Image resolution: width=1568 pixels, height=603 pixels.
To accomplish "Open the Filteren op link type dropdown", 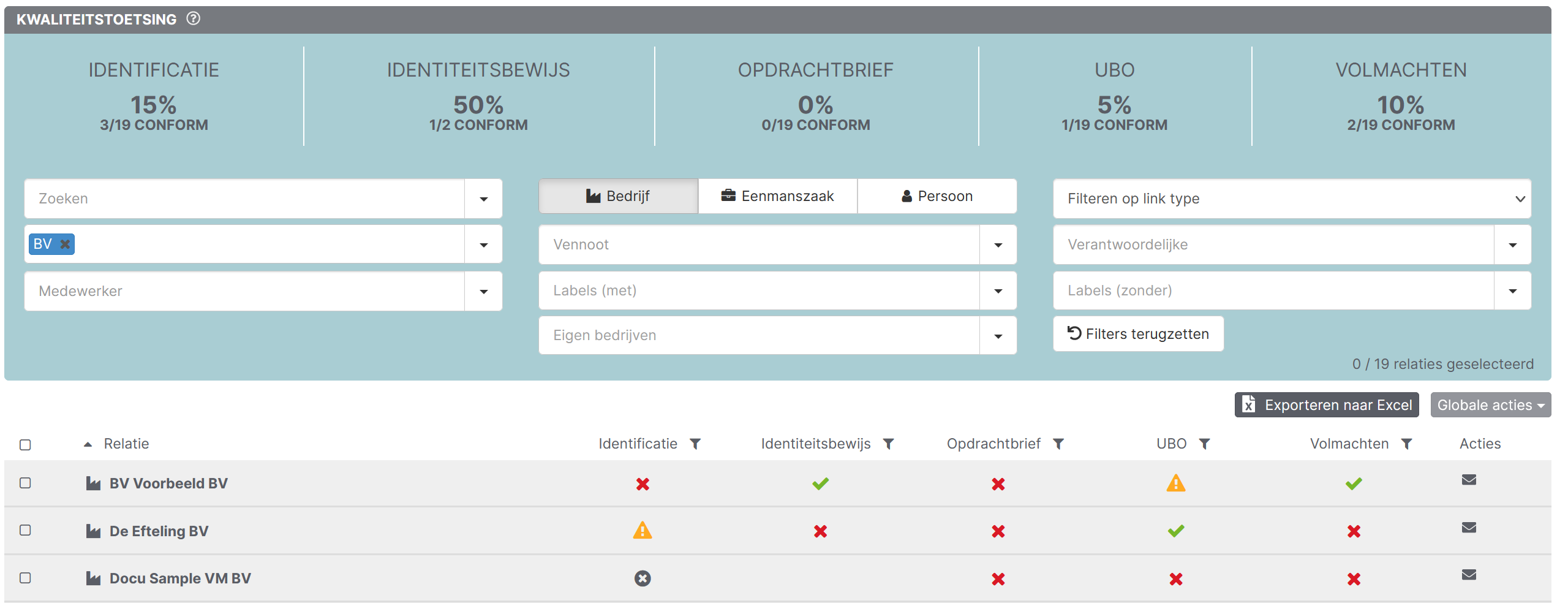I will point(1292,199).
